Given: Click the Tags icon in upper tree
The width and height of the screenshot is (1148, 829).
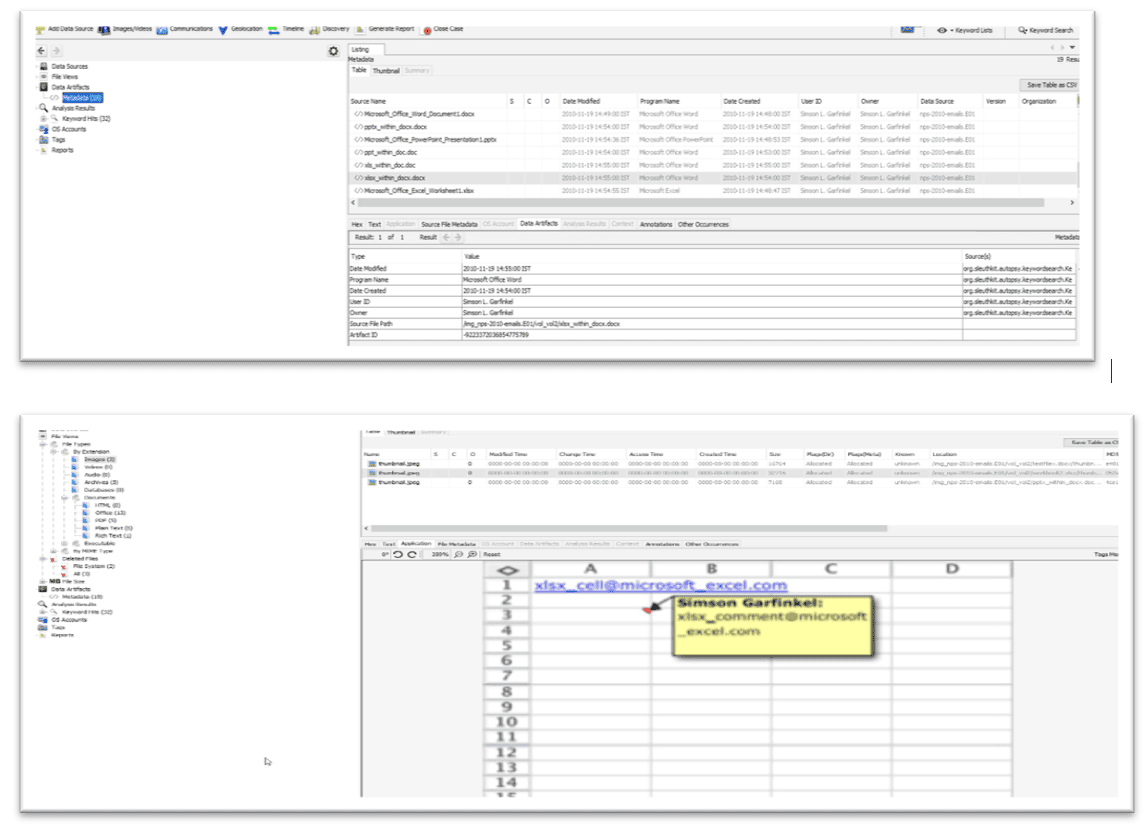Looking at the screenshot, I should point(44,139).
